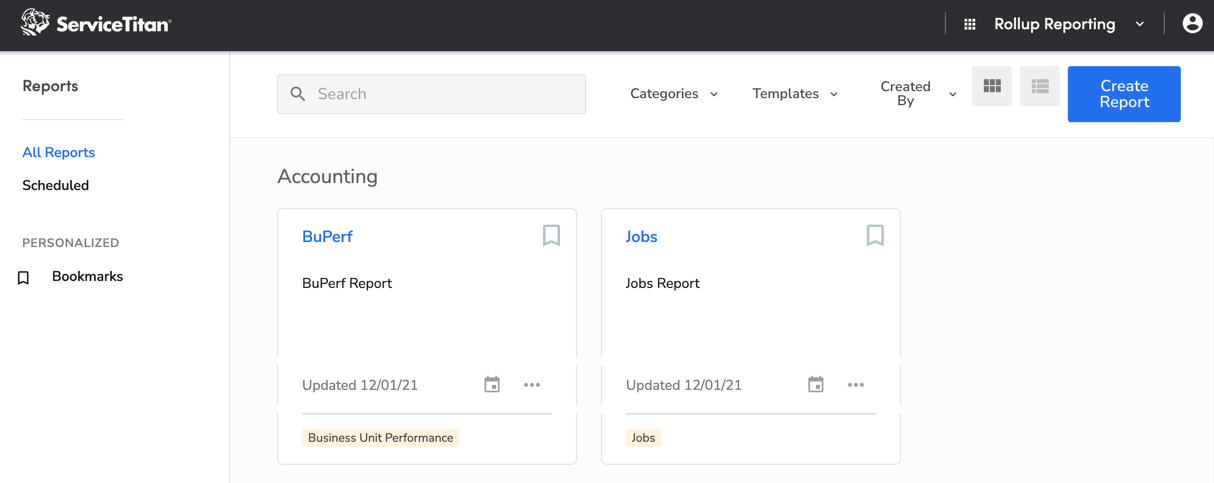The width and height of the screenshot is (1214, 483).
Task: Open the Created By filter dropdown
Action: 918,94
